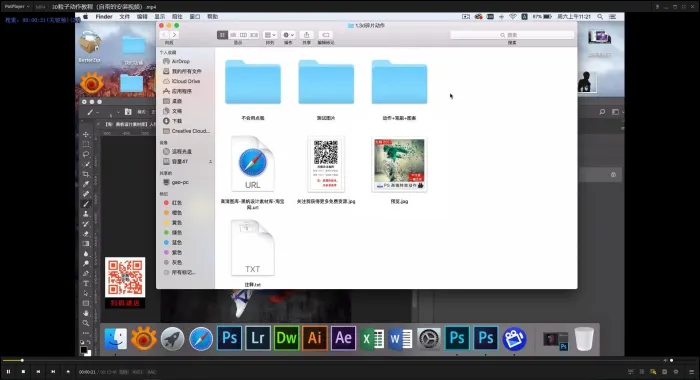Image resolution: width=700 pixels, height=380 pixels.
Task: Select the Move tool in Photoshop
Action: (86, 134)
